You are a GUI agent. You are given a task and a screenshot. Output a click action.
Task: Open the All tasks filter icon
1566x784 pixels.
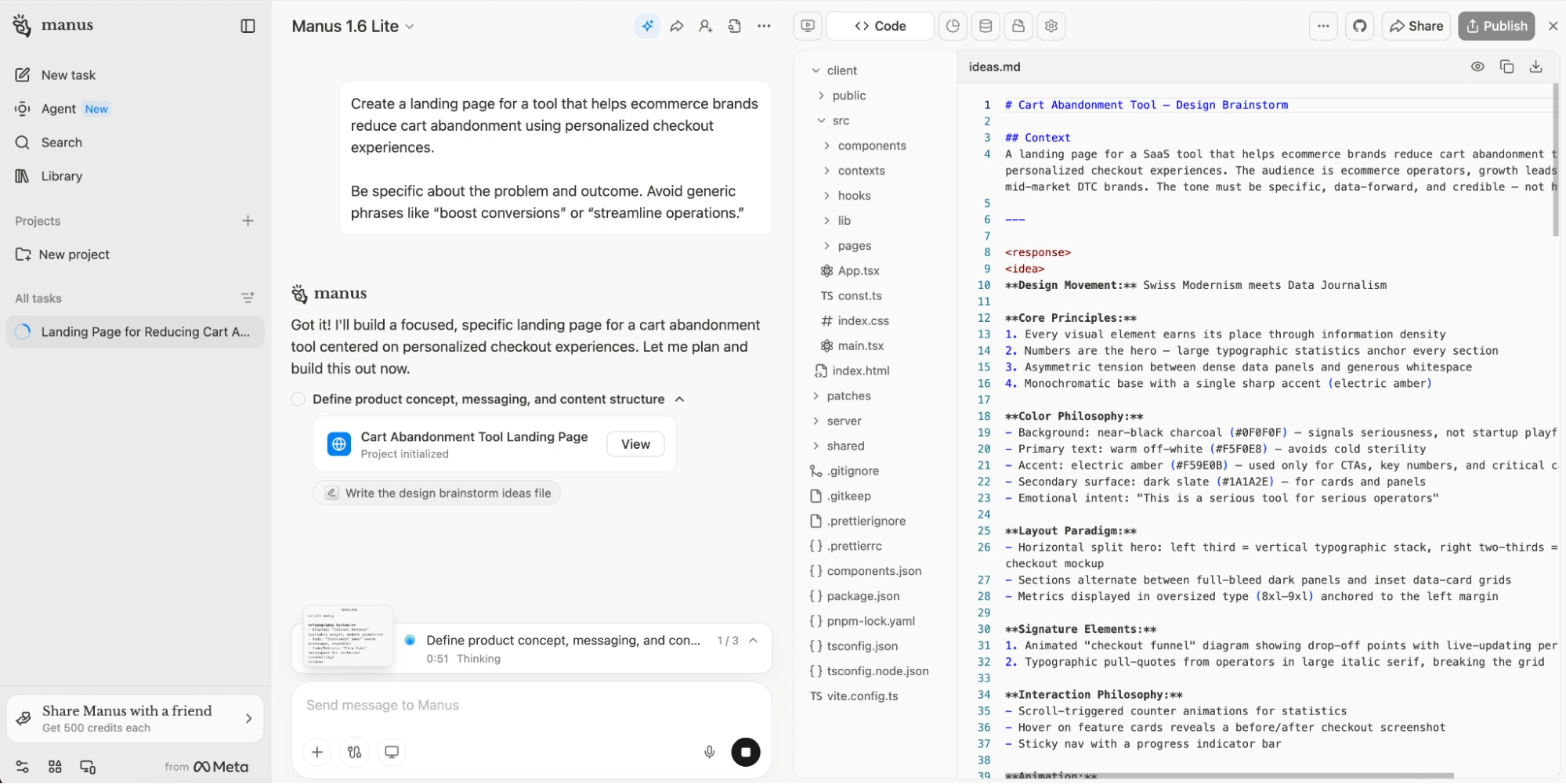click(248, 298)
